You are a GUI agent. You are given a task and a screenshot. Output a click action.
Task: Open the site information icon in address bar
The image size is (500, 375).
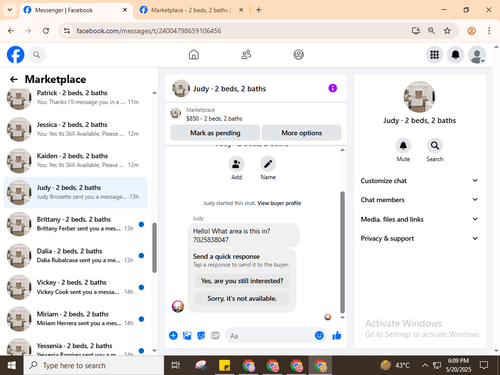67,31
